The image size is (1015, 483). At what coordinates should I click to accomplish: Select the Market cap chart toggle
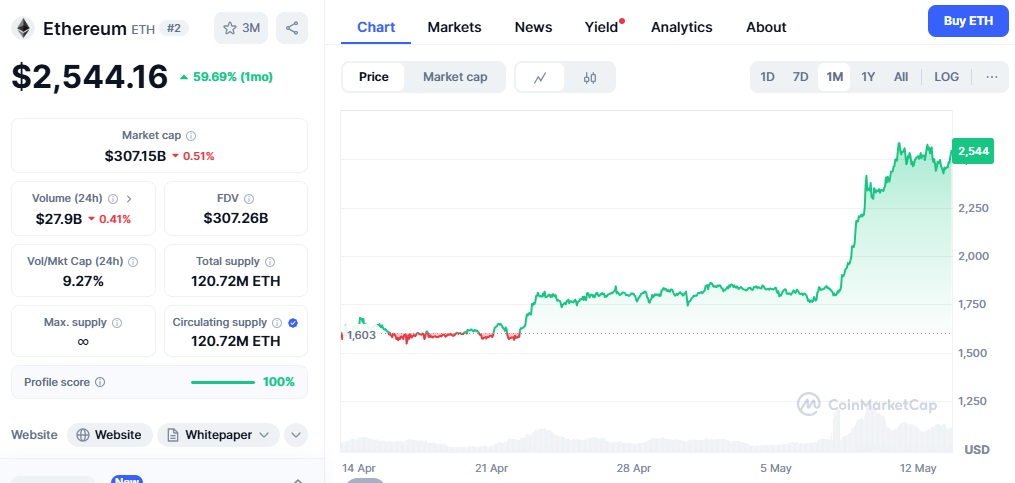[x=455, y=77]
